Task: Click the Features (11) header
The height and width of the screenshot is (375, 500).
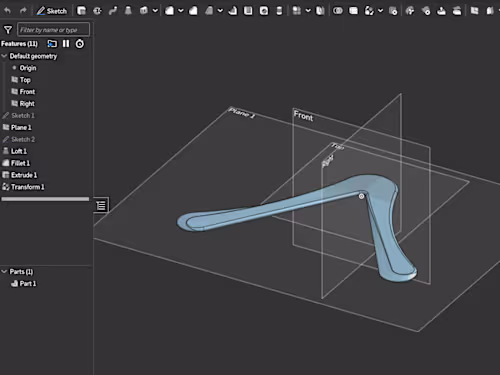Action: pos(19,44)
